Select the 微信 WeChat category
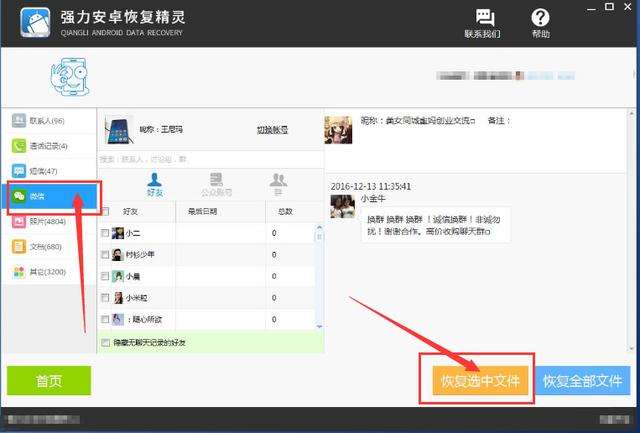 pos(51,196)
